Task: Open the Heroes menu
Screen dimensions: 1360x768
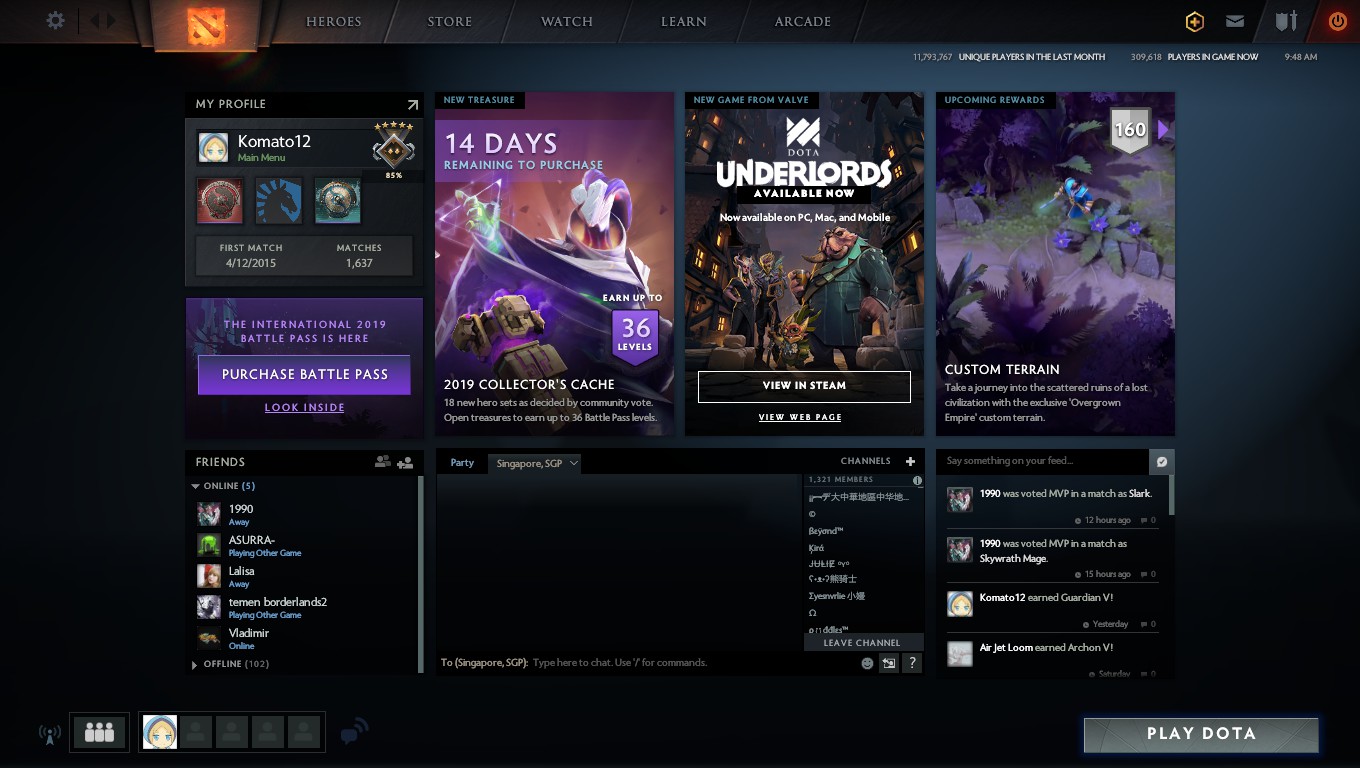Action: pos(333,22)
